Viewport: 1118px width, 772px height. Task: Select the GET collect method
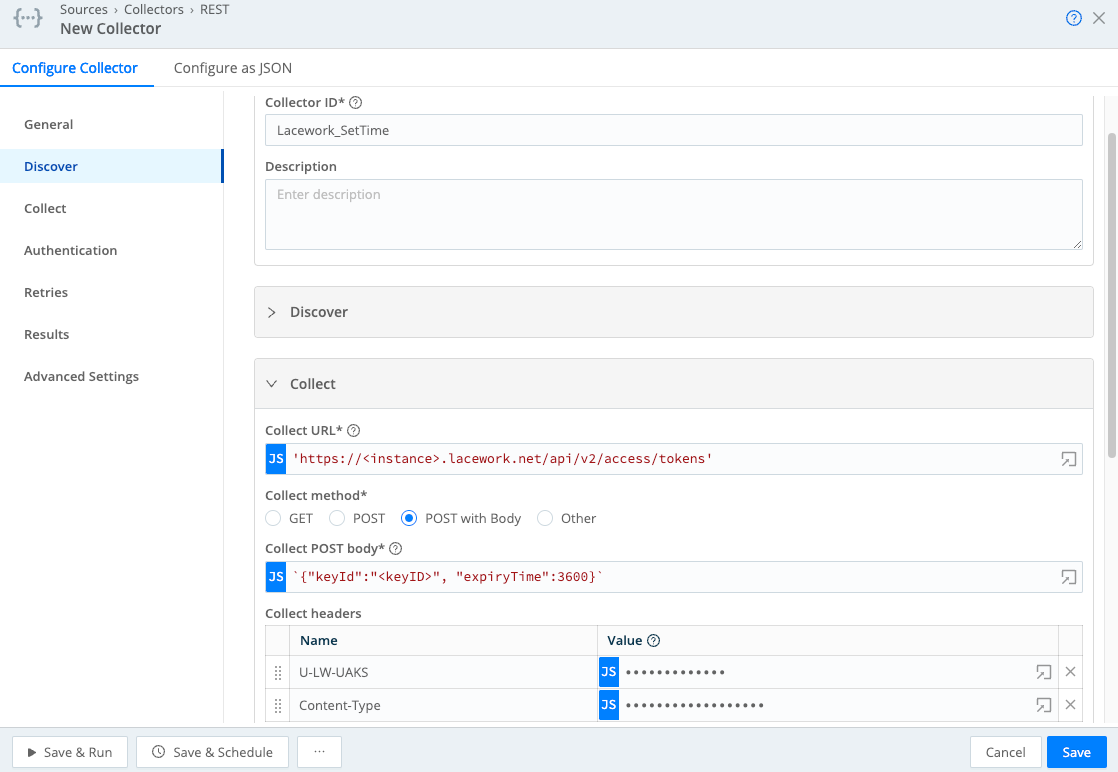coord(273,518)
